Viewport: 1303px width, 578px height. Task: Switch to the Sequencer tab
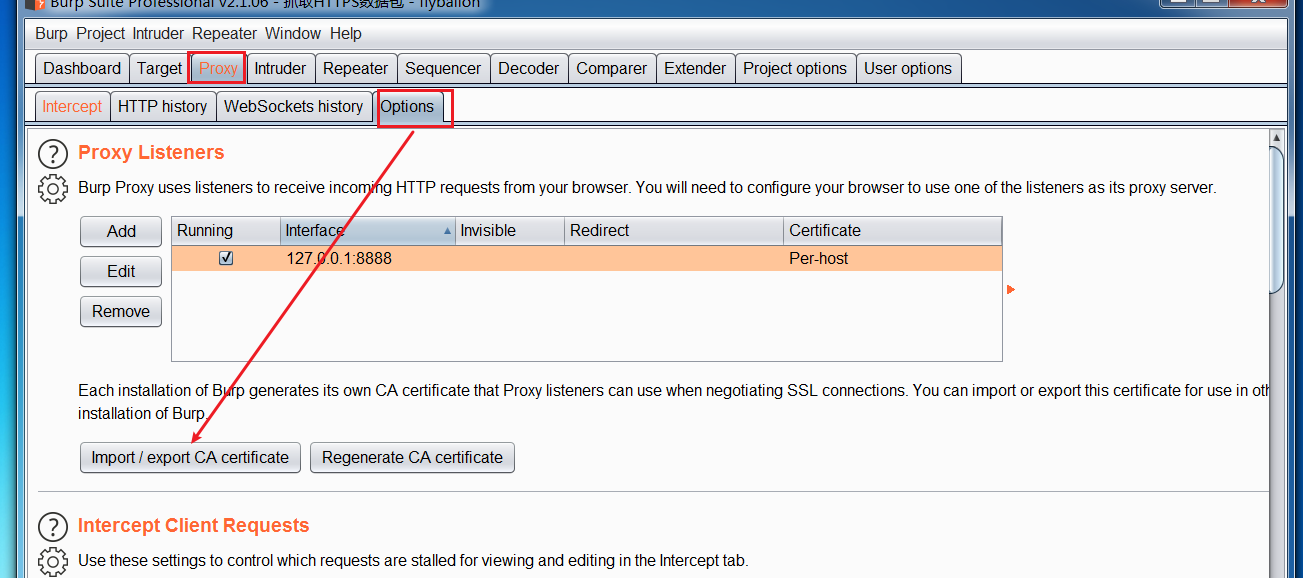tap(443, 68)
